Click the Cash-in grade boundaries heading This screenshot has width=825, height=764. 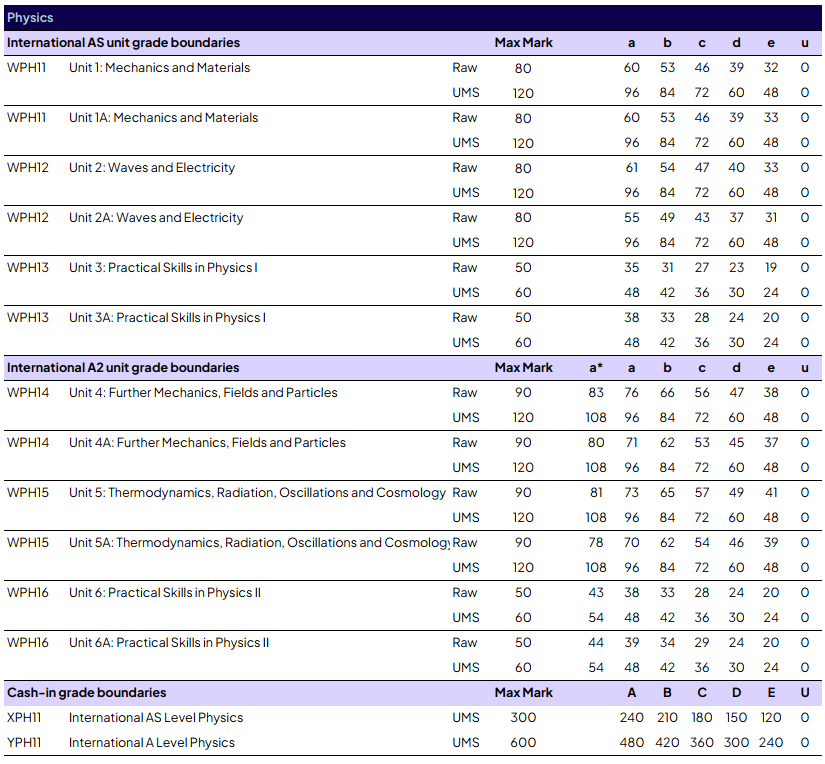(x=86, y=693)
